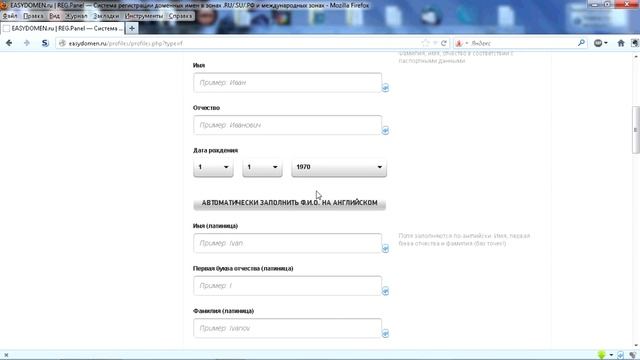Open the Инструменты menu
640x360 pixels.
pos(144,16)
